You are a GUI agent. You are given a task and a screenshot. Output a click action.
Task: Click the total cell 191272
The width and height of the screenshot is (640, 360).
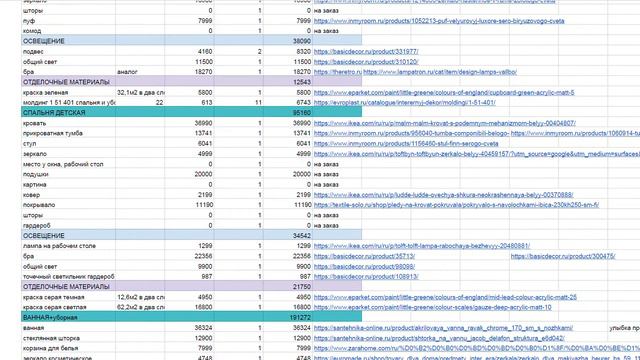(x=288, y=318)
